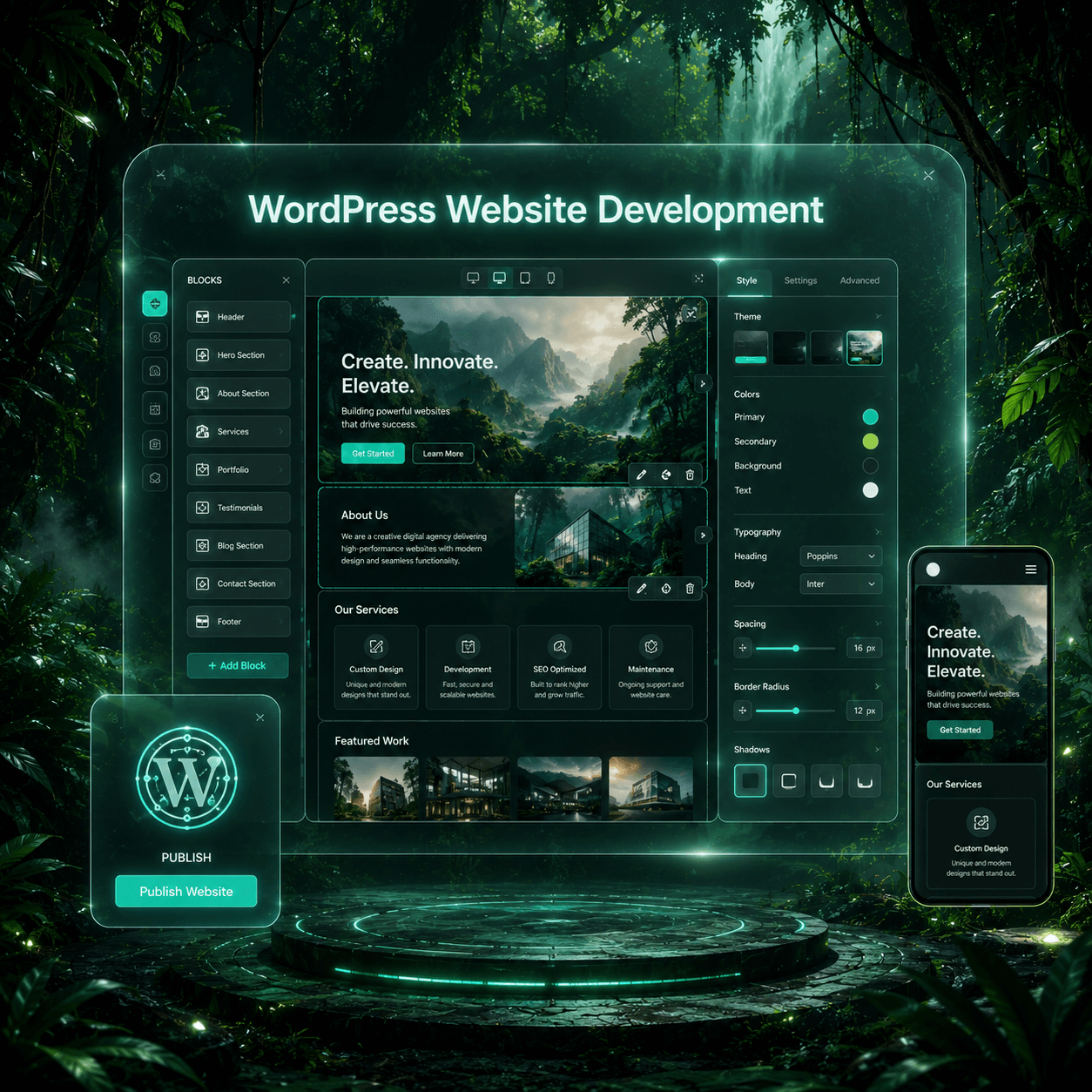Select the first solid Shadows preset
This screenshot has height=1092, width=1092.
pos(751,781)
